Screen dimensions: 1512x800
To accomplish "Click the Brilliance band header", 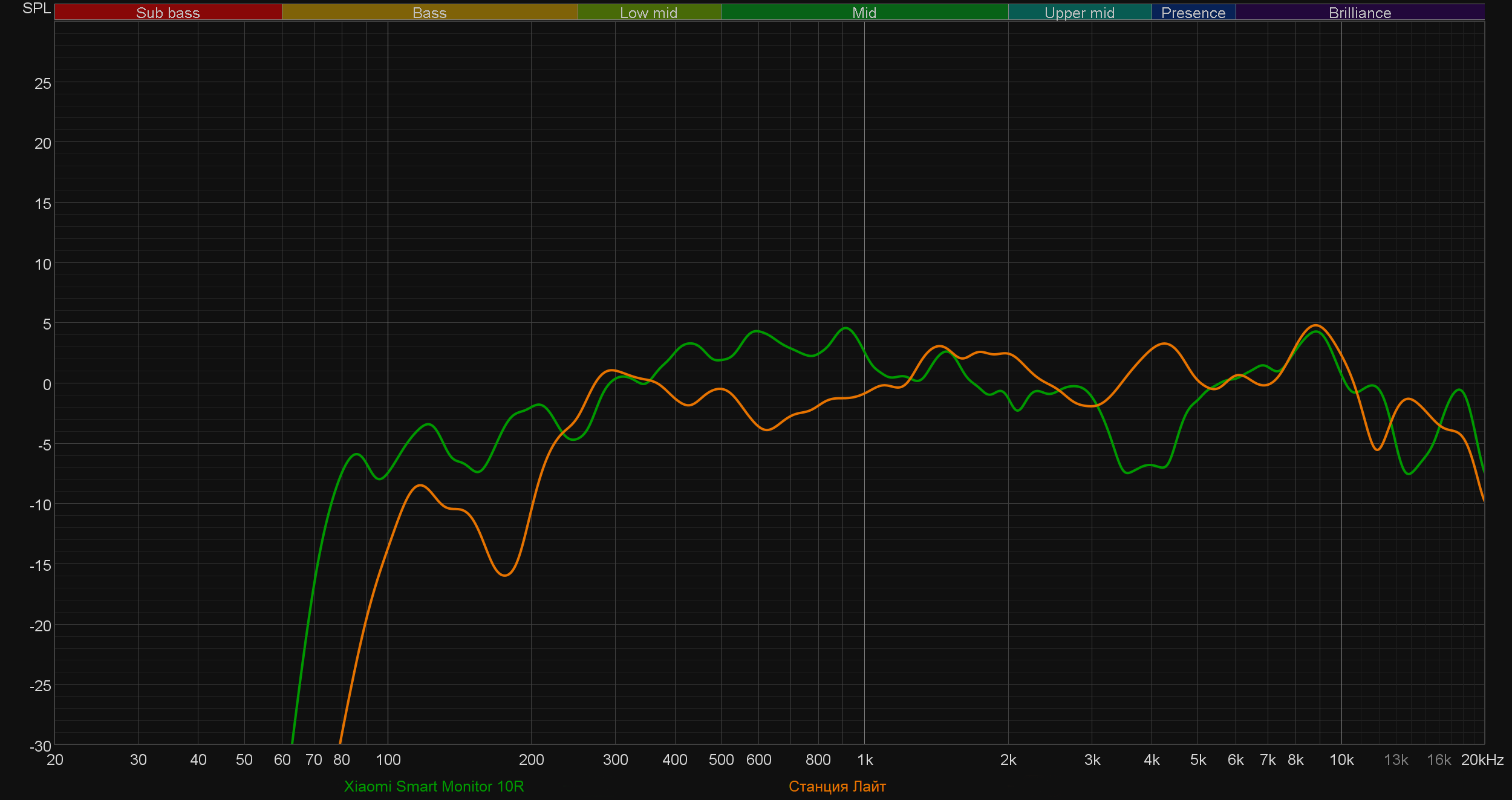I will [x=1360, y=13].
